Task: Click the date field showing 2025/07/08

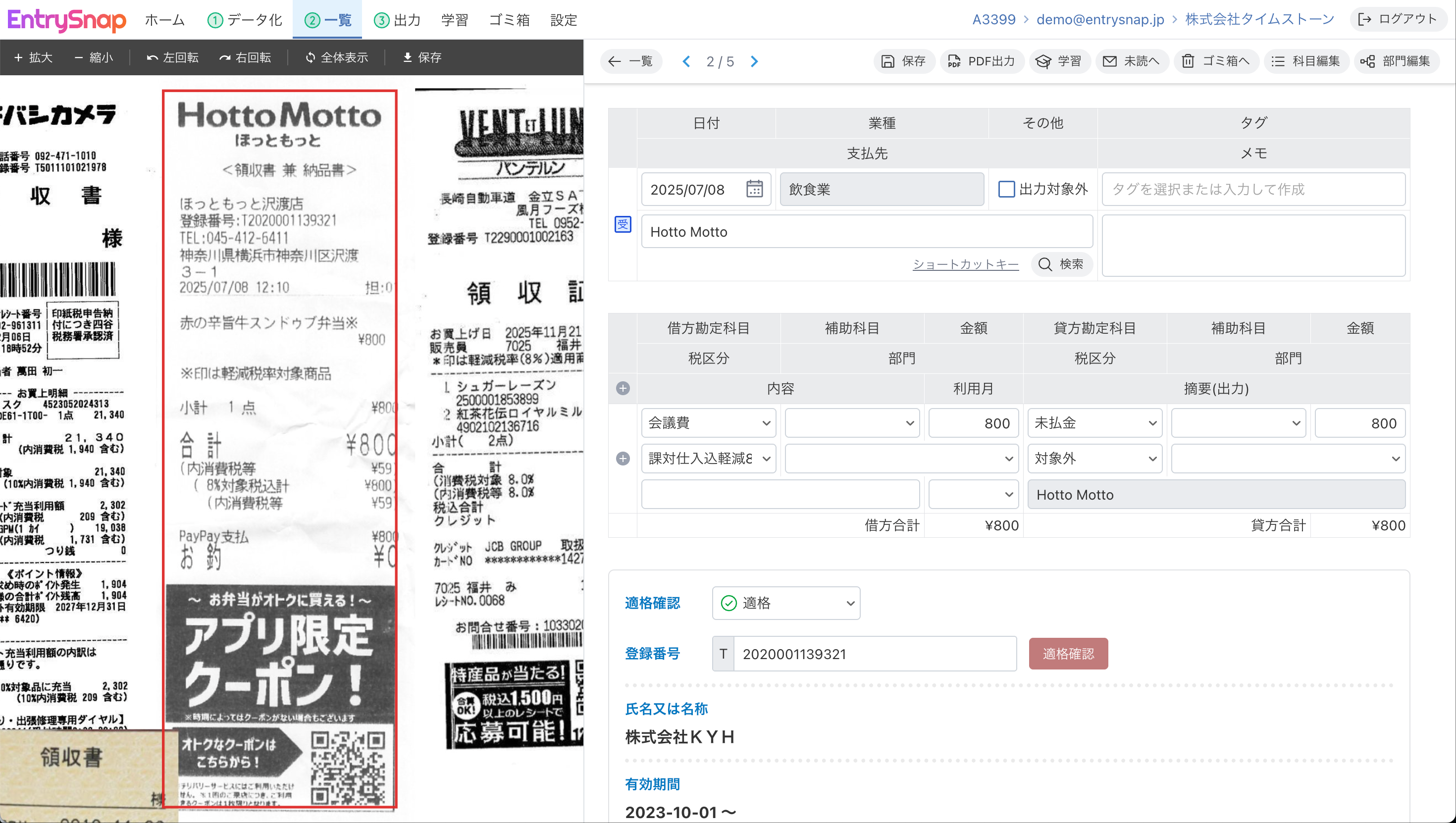Action: pos(706,189)
